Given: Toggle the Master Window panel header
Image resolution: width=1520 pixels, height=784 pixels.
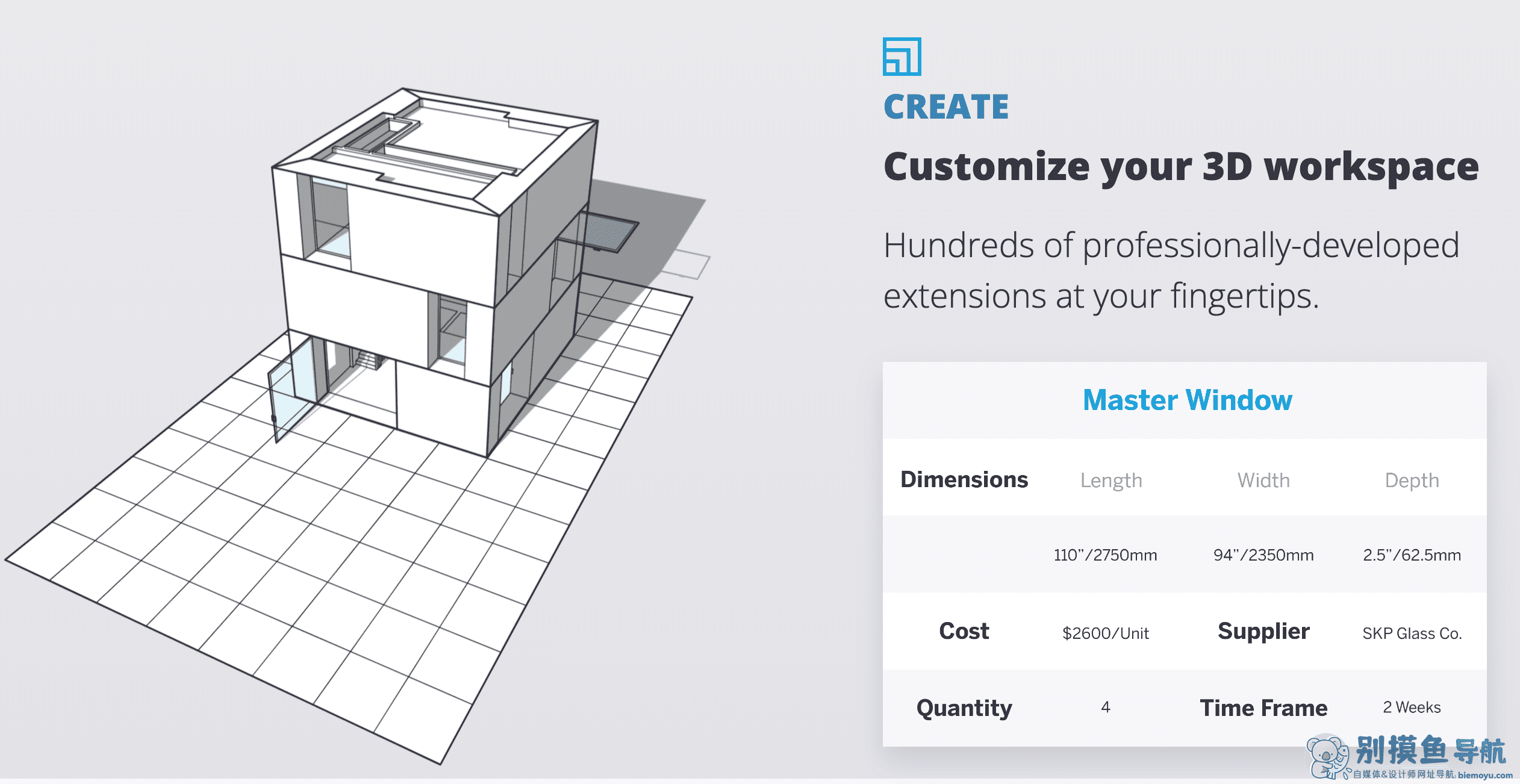Looking at the screenshot, I should (x=1186, y=399).
